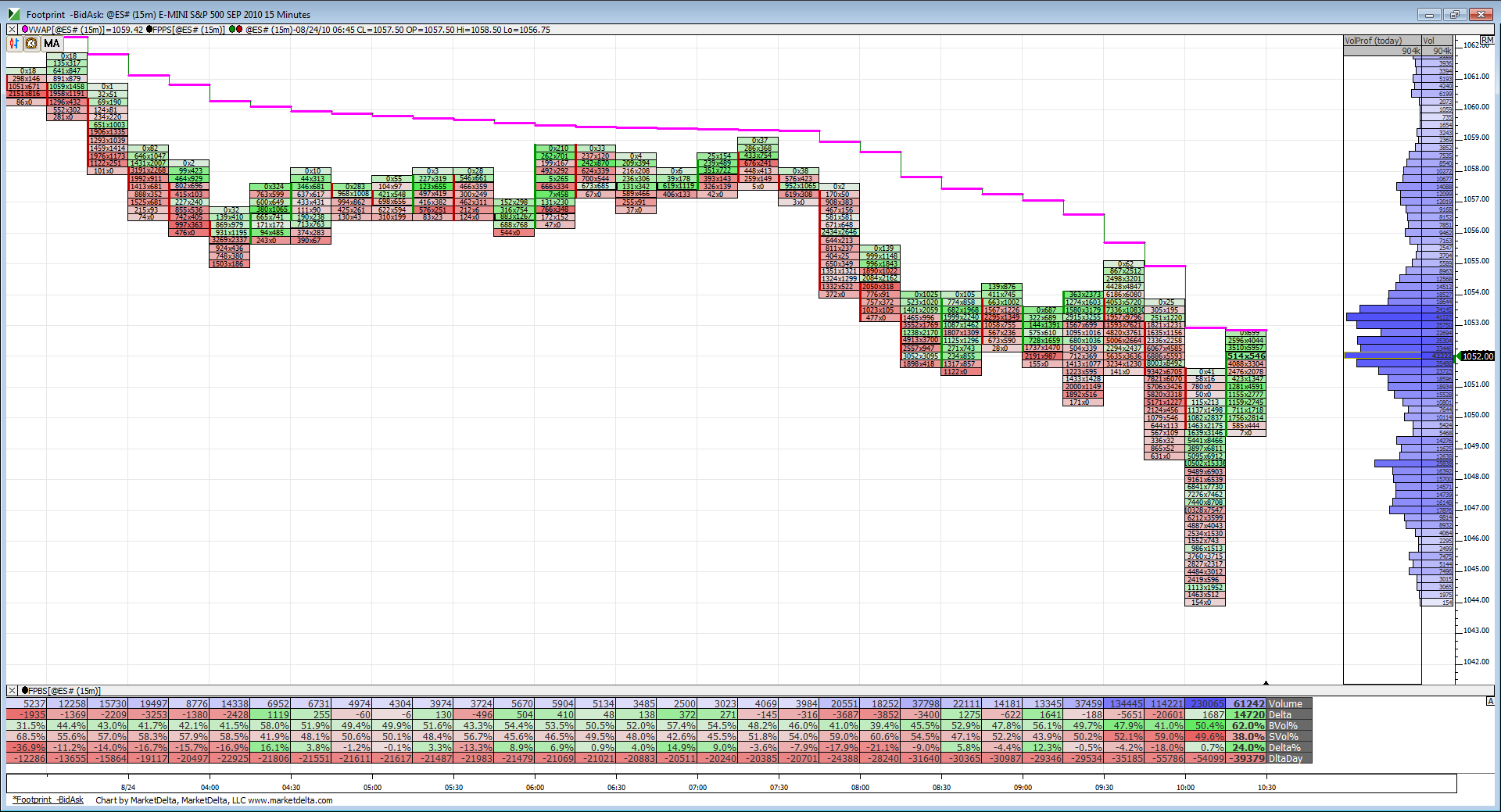Click delta cell 14720

(x=1247, y=715)
